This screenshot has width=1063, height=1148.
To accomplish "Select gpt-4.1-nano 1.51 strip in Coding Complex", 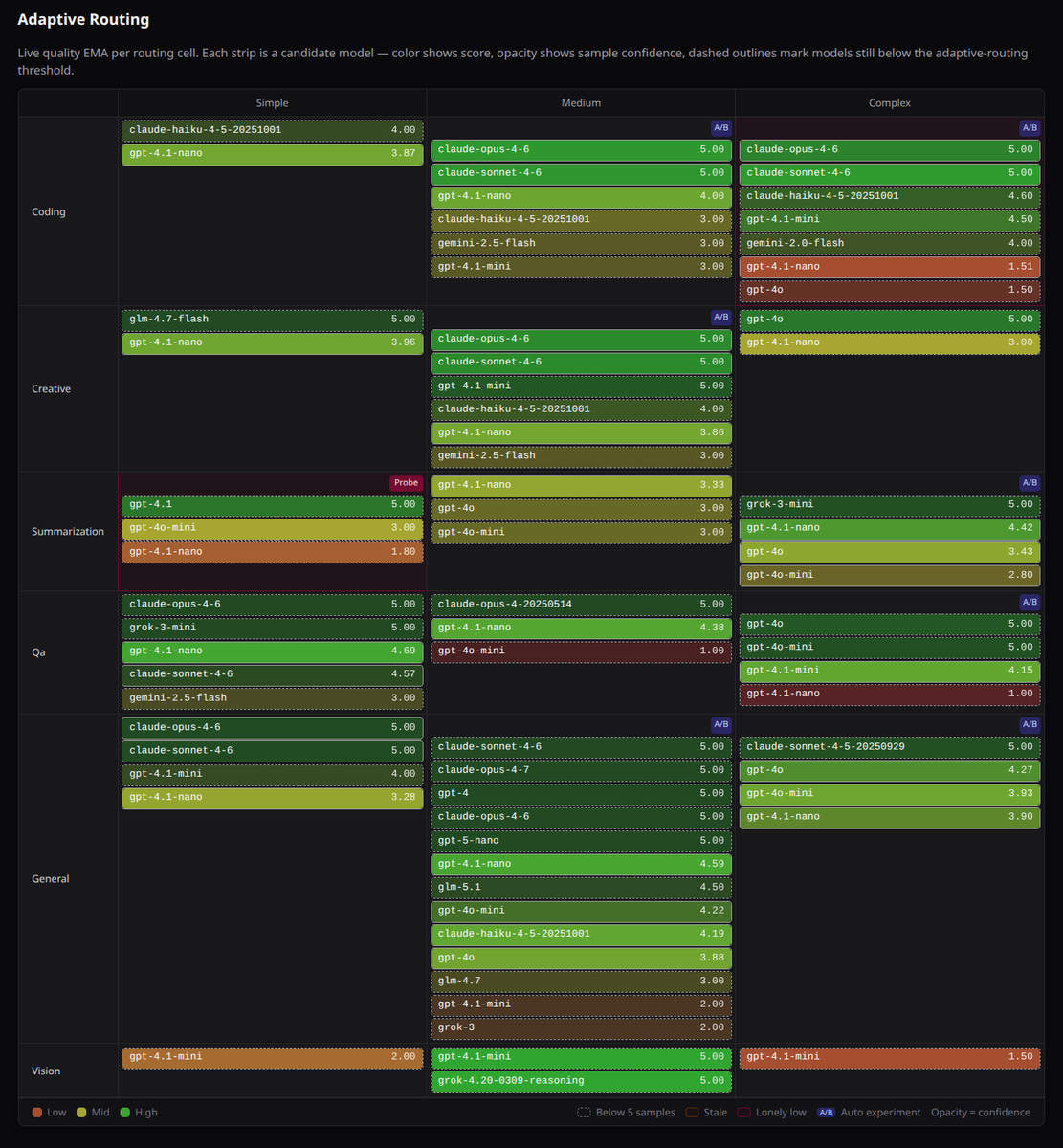I will 890,267.
